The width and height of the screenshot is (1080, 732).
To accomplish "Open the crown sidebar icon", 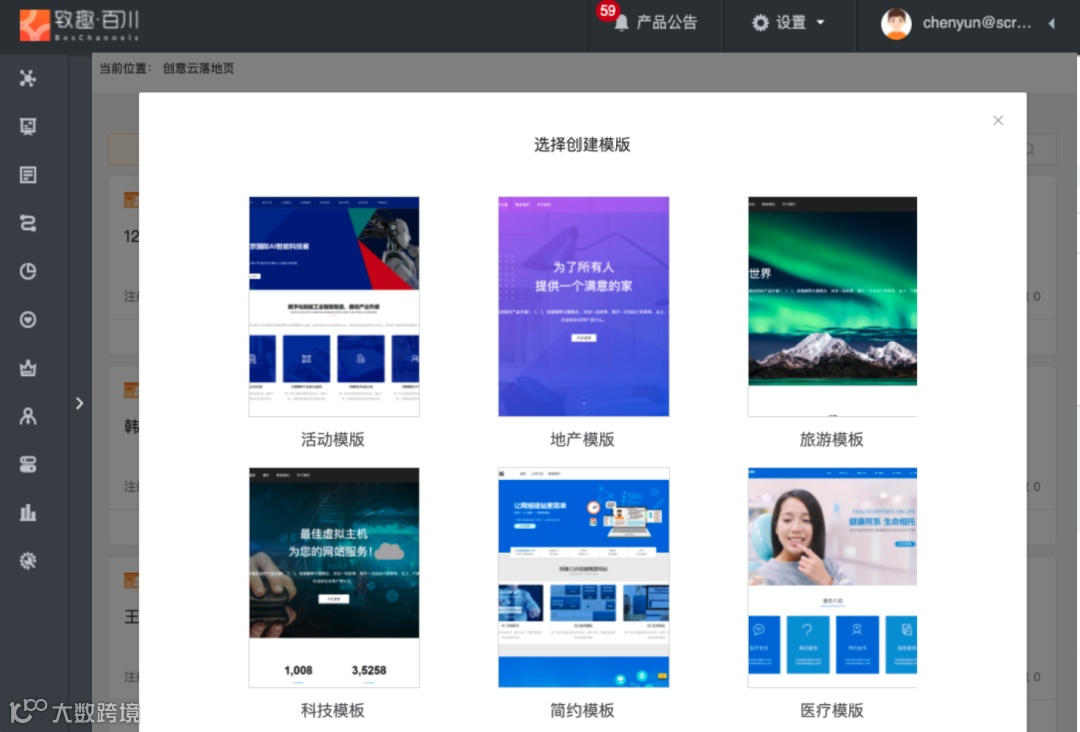I will 28,368.
